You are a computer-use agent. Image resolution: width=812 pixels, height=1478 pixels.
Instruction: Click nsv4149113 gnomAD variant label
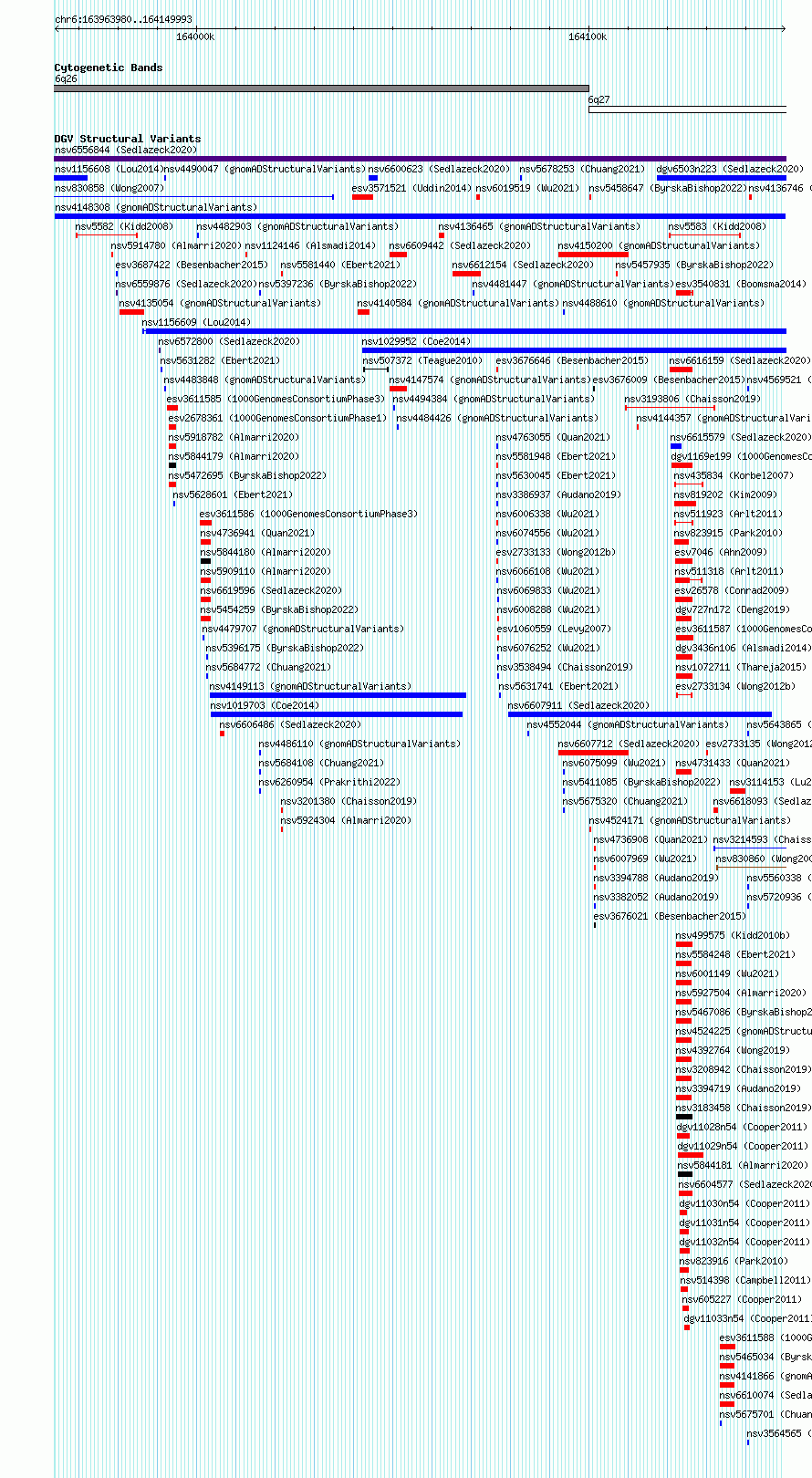[x=310, y=686]
